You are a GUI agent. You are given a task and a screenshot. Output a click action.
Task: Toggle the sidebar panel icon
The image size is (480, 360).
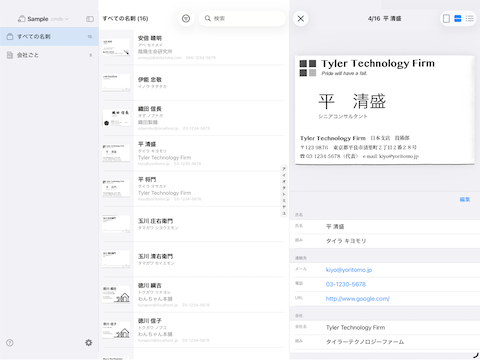[x=90, y=19]
